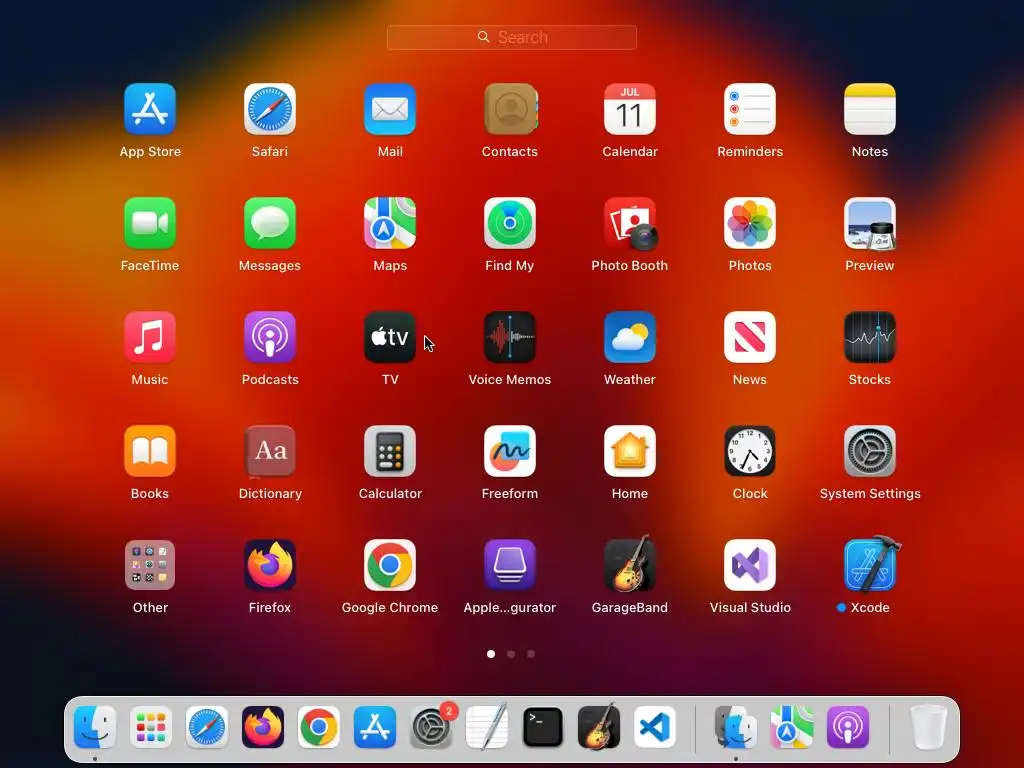1024x768 pixels.
Task: Launch Safari from the Launchpad grid
Action: pos(270,109)
